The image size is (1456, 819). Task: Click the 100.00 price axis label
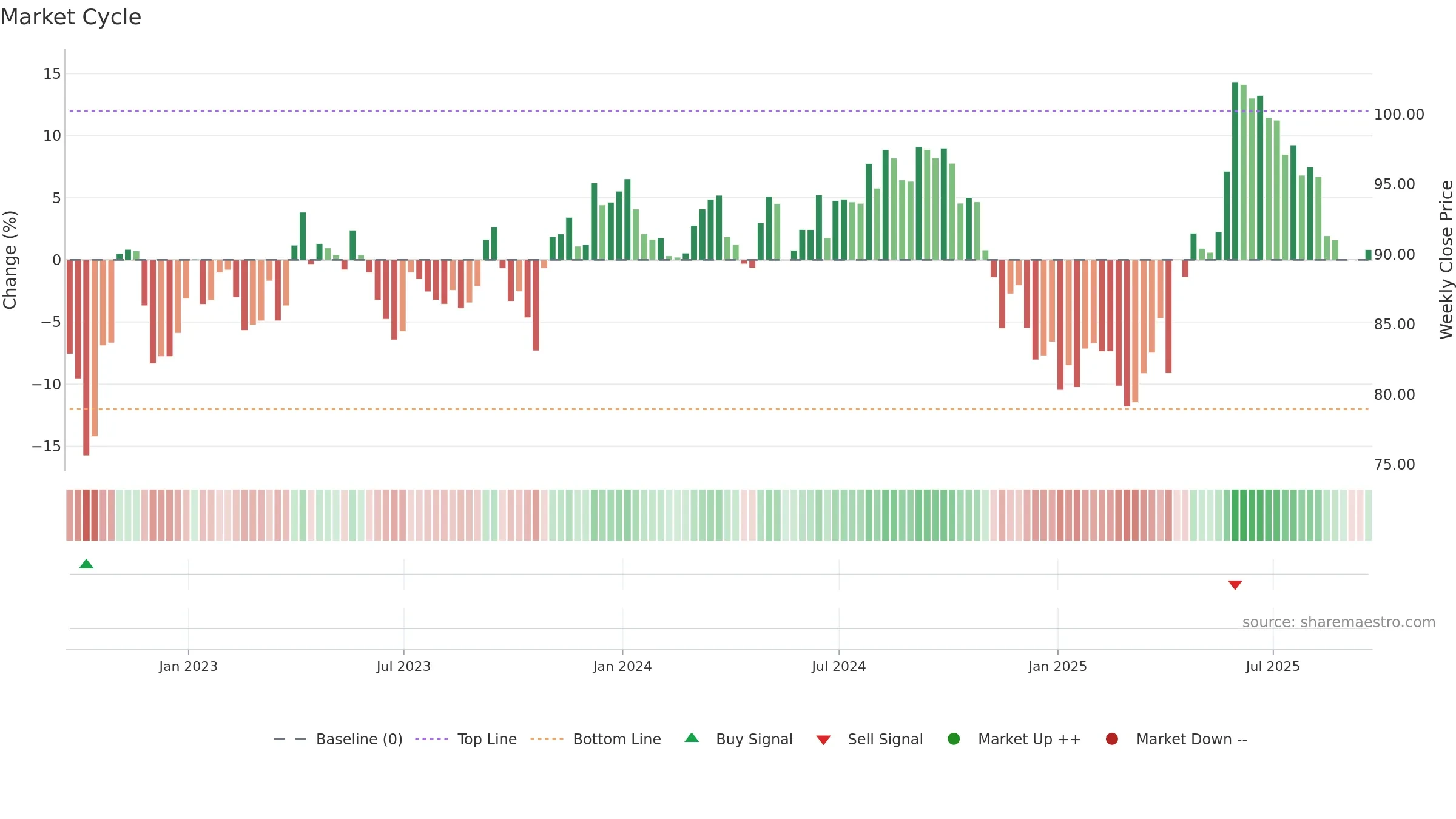click(x=1399, y=115)
